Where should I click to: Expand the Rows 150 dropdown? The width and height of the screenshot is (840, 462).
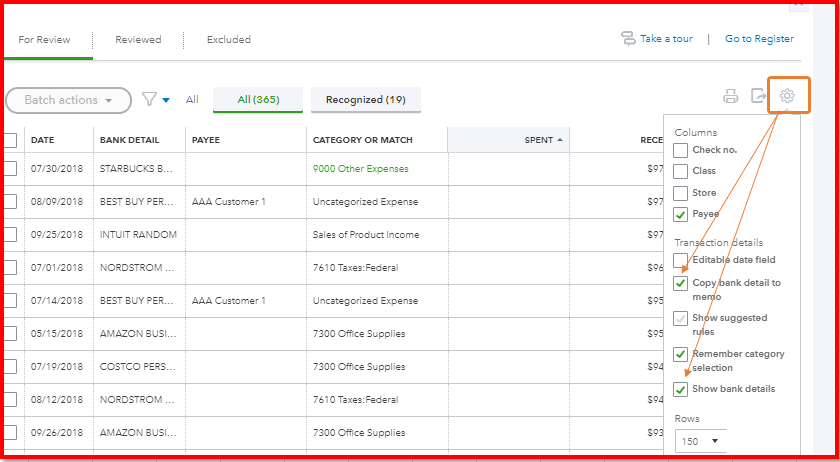[700, 441]
